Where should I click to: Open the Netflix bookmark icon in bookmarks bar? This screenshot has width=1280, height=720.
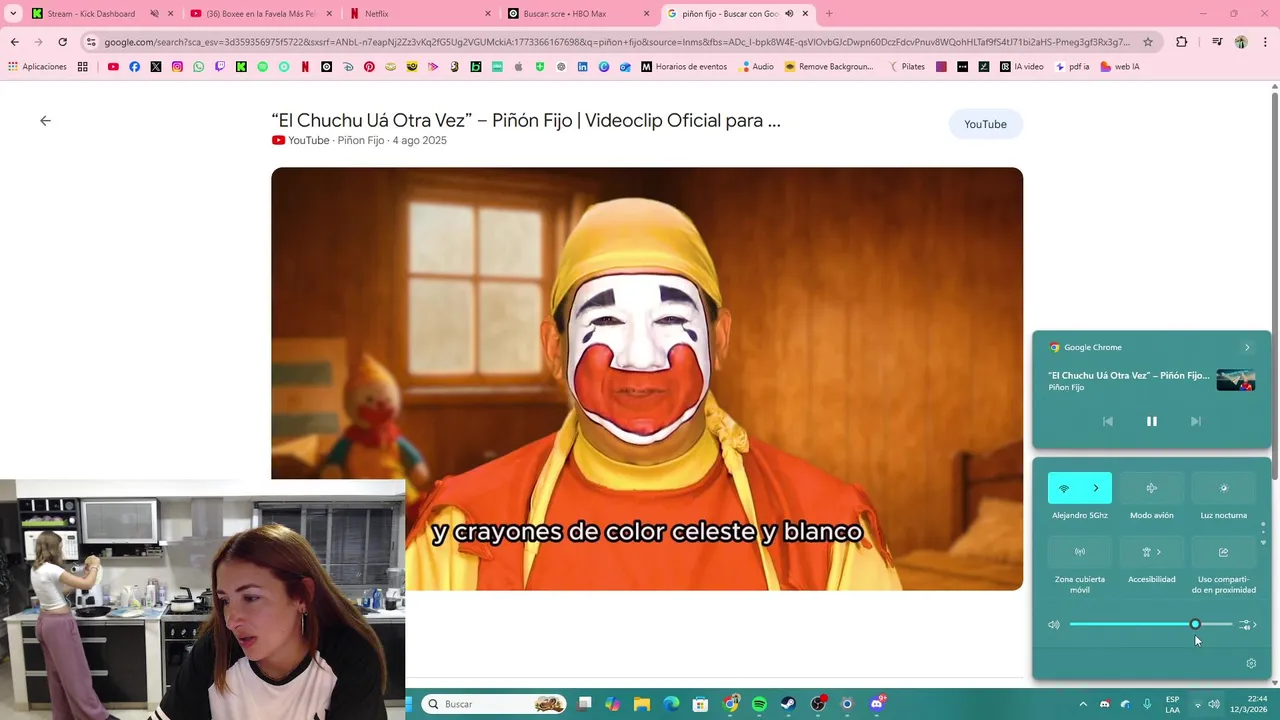click(x=305, y=67)
